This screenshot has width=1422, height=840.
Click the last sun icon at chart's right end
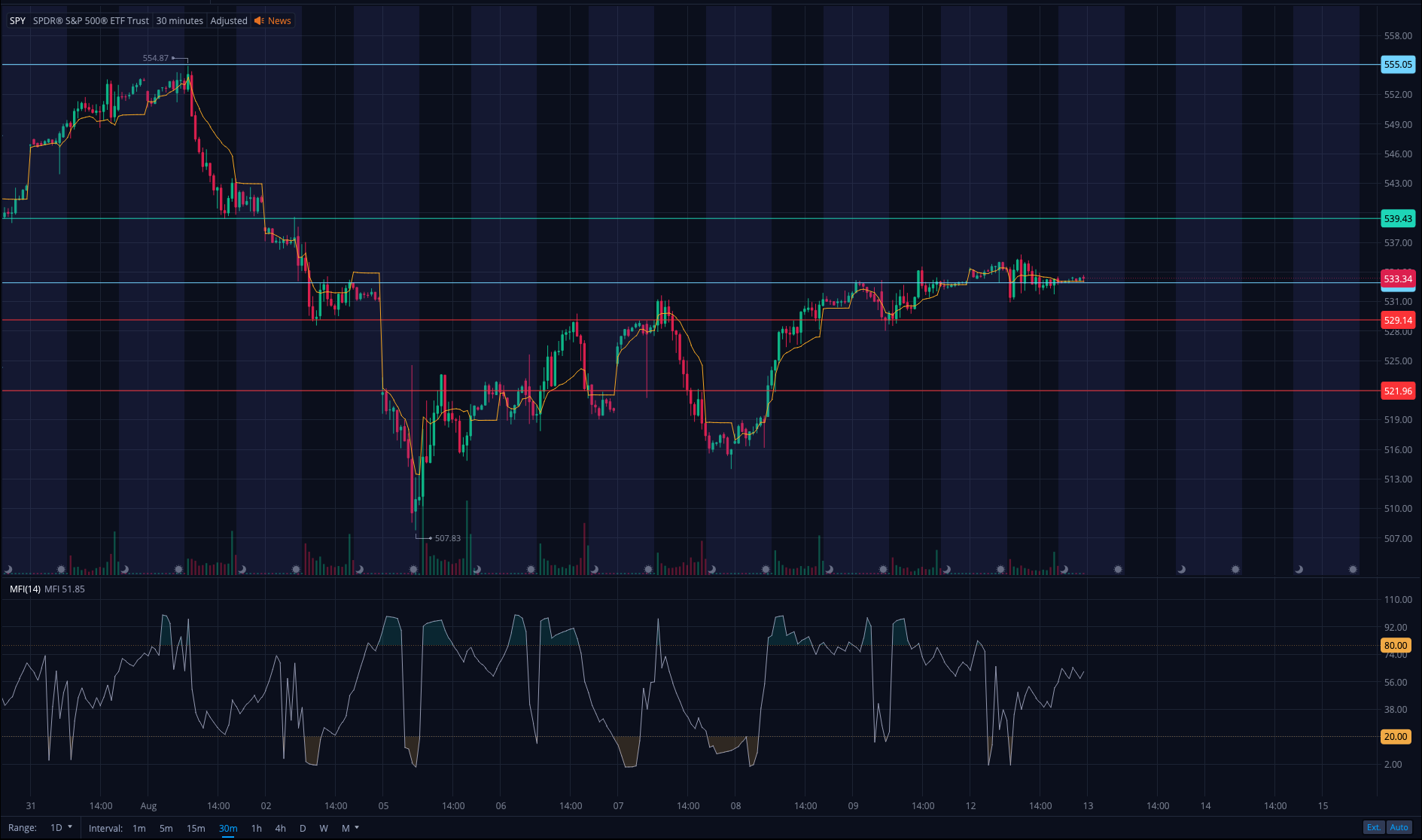tap(1353, 569)
